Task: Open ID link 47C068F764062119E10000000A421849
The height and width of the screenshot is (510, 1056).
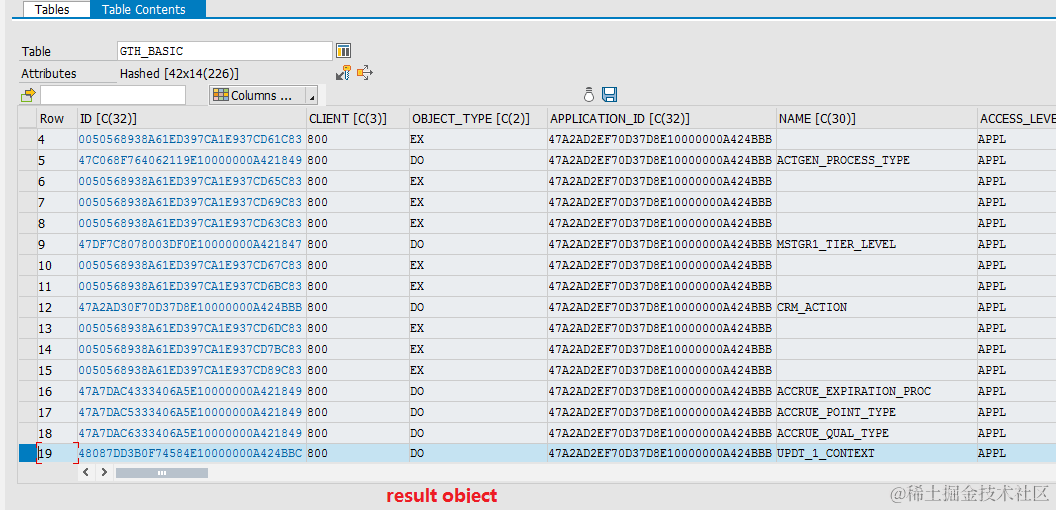Action: pyautogui.click(x=191, y=160)
